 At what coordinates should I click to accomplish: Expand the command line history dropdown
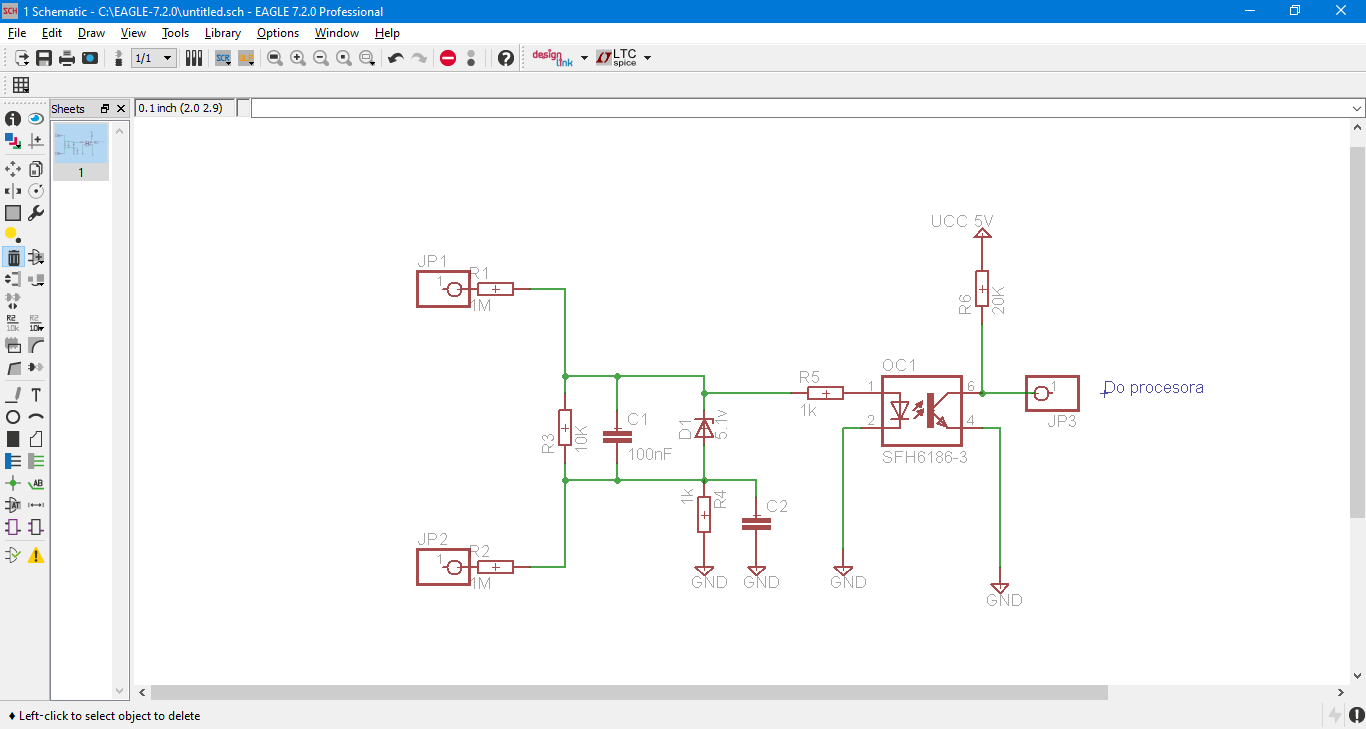pos(1357,108)
